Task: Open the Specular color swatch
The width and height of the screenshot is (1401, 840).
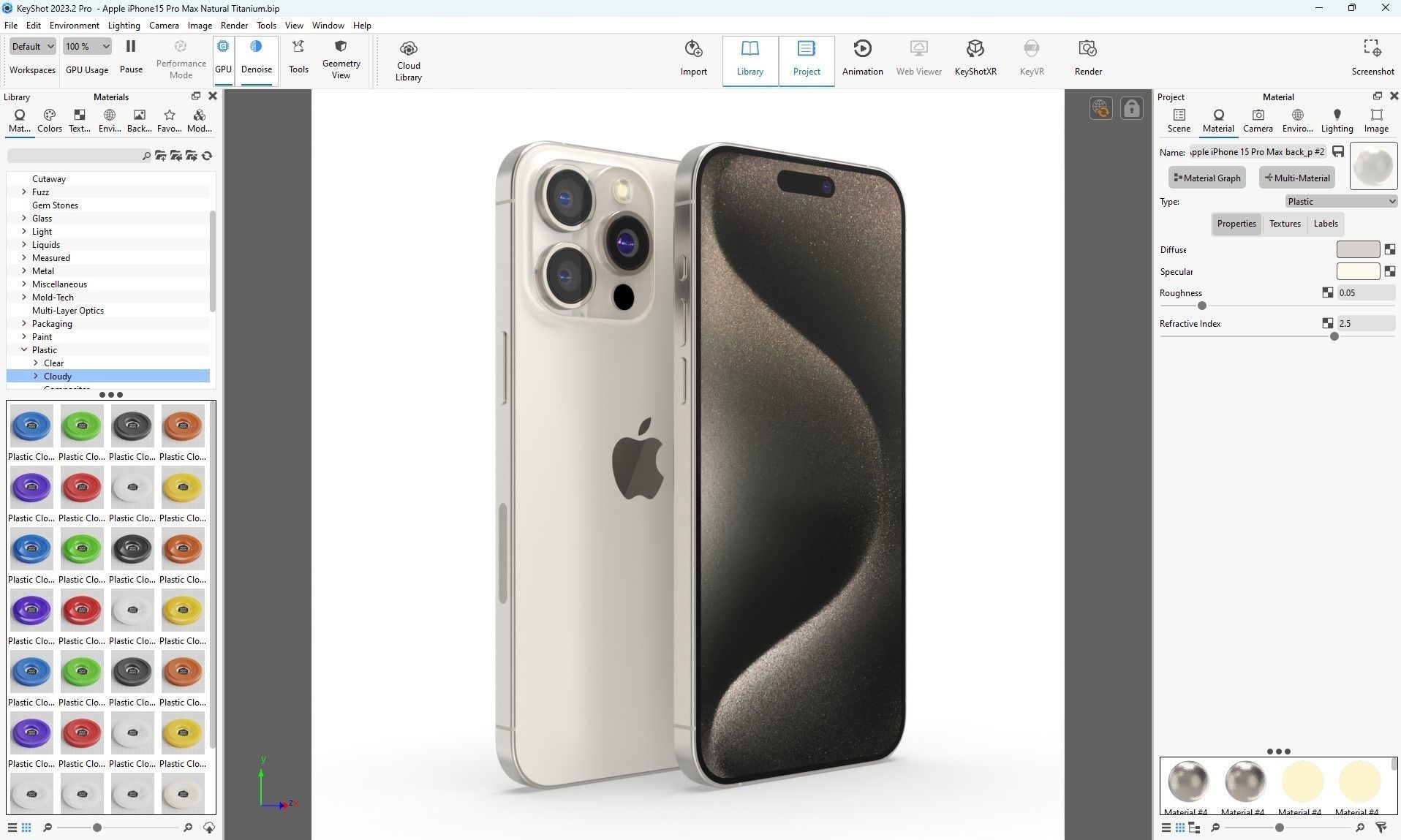Action: point(1358,271)
